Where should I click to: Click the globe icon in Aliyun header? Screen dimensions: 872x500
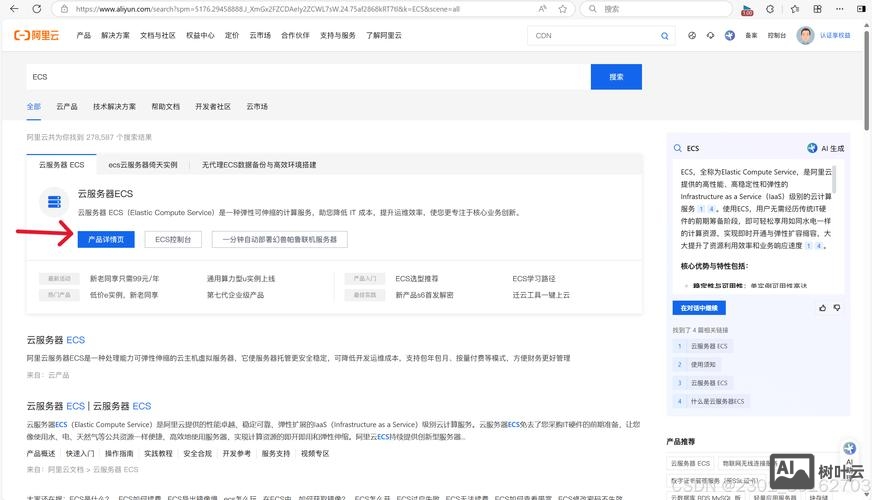692,36
